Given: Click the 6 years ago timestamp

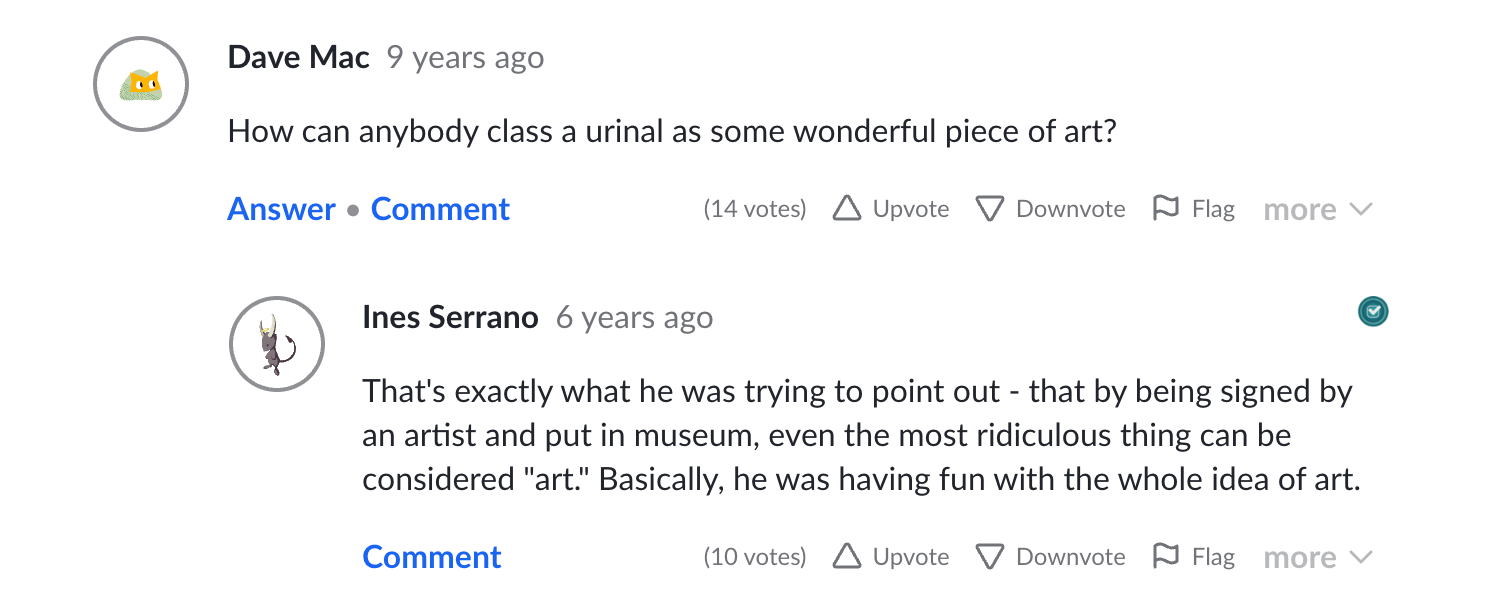Looking at the screenshot, I should coord(634,317).
